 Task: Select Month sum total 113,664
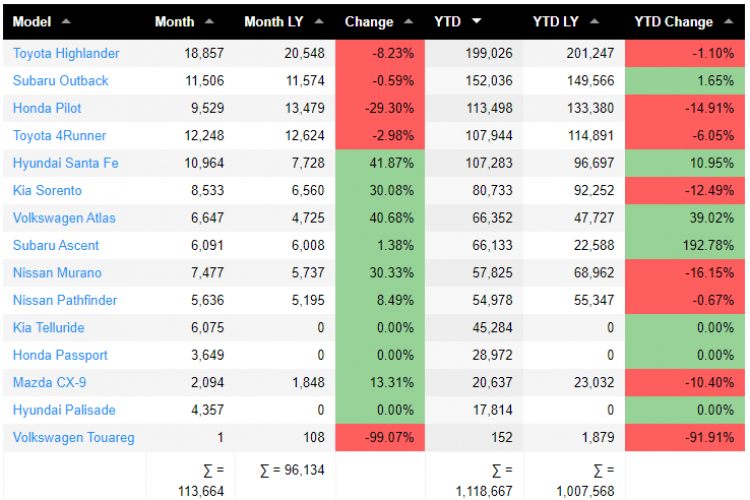[201, 481]
